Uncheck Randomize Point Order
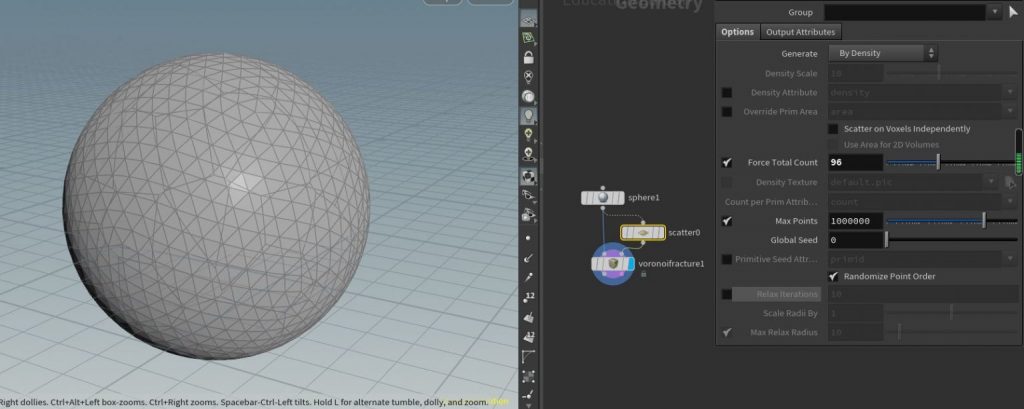Screen dimensions: 1024x409 click(833, 276)
